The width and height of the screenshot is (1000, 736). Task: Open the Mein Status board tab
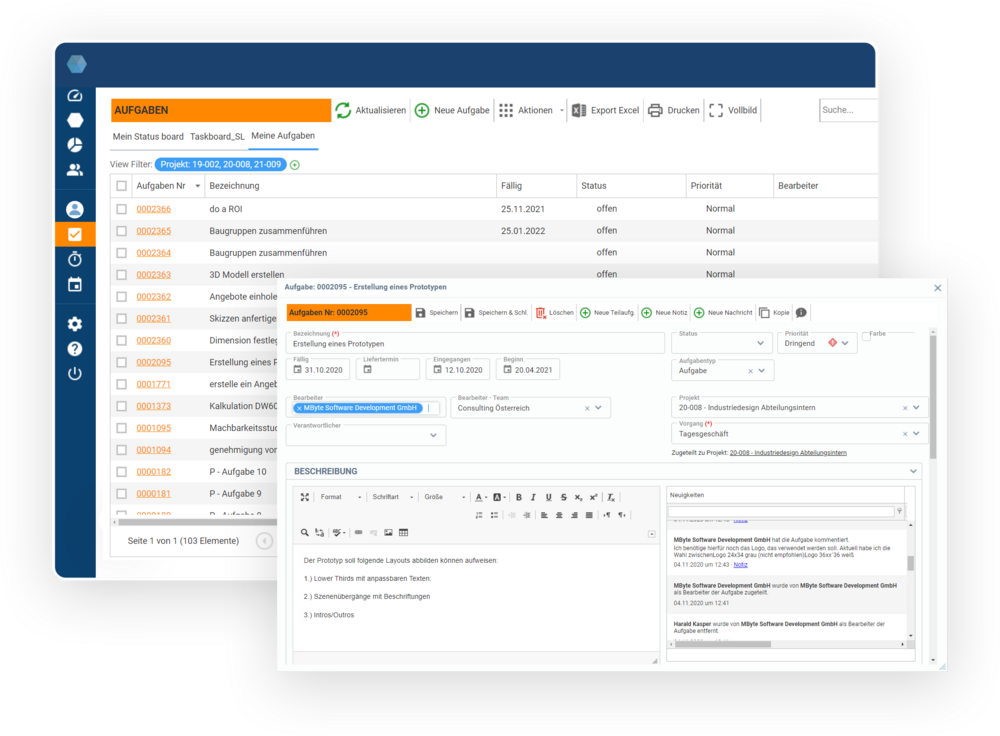(x=148, y=136)
